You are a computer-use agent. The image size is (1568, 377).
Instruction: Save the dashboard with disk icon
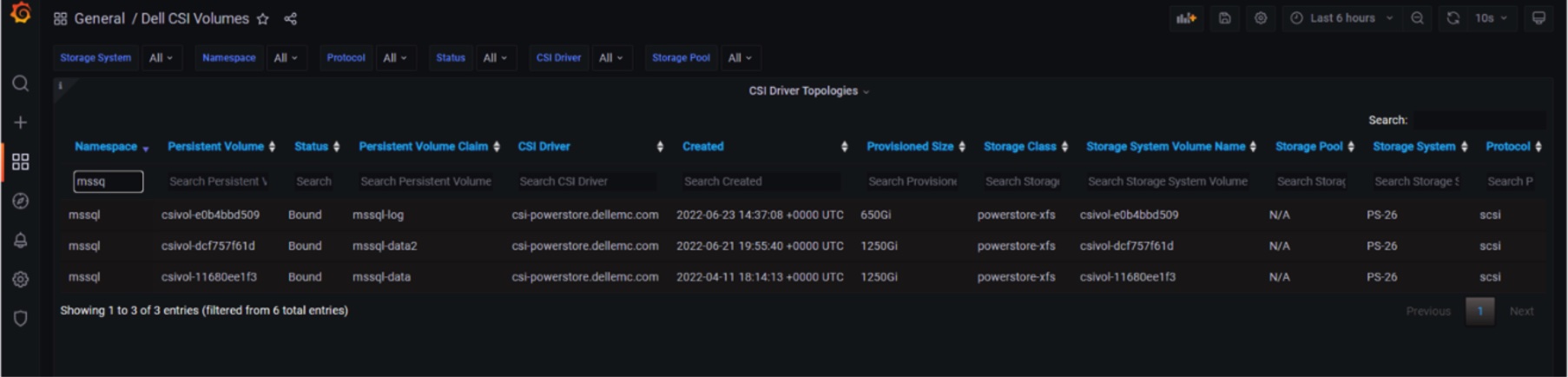(1224, 18)
